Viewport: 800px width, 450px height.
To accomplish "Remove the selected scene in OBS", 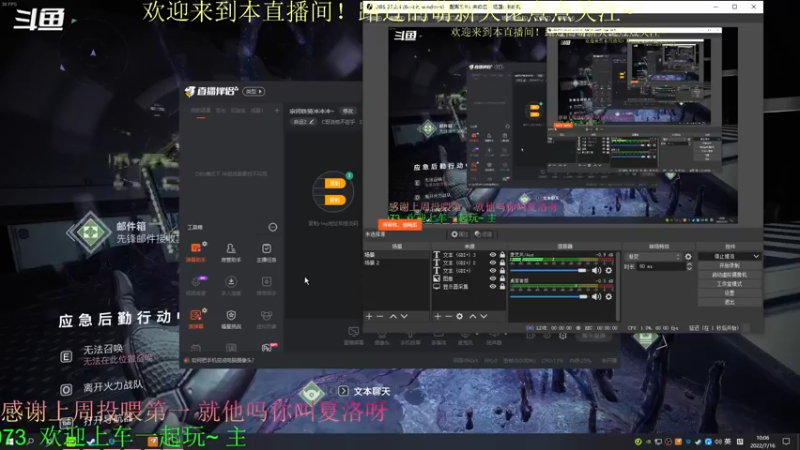I will (380, 316).
